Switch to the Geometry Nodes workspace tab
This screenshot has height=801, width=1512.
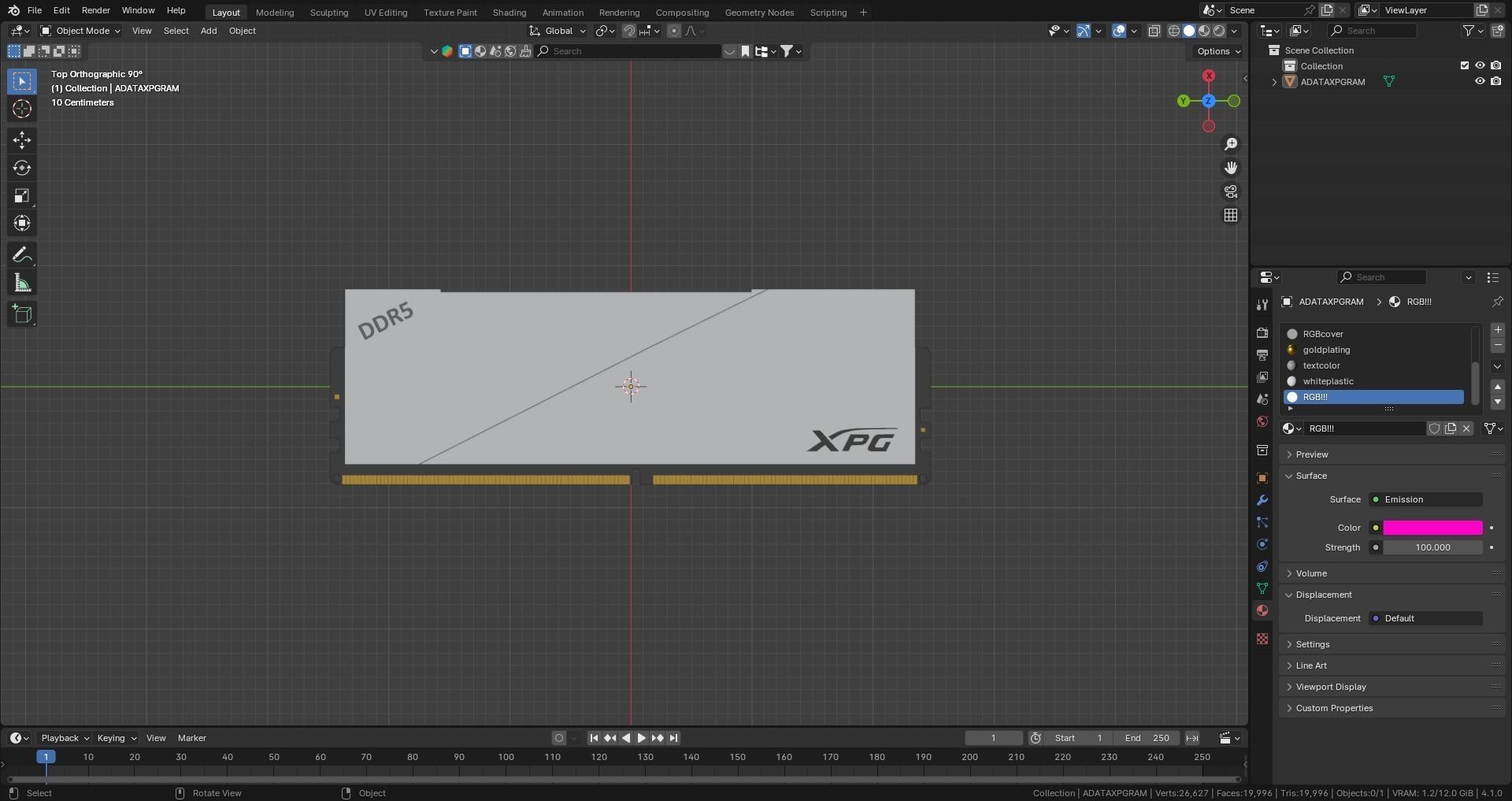759,12
